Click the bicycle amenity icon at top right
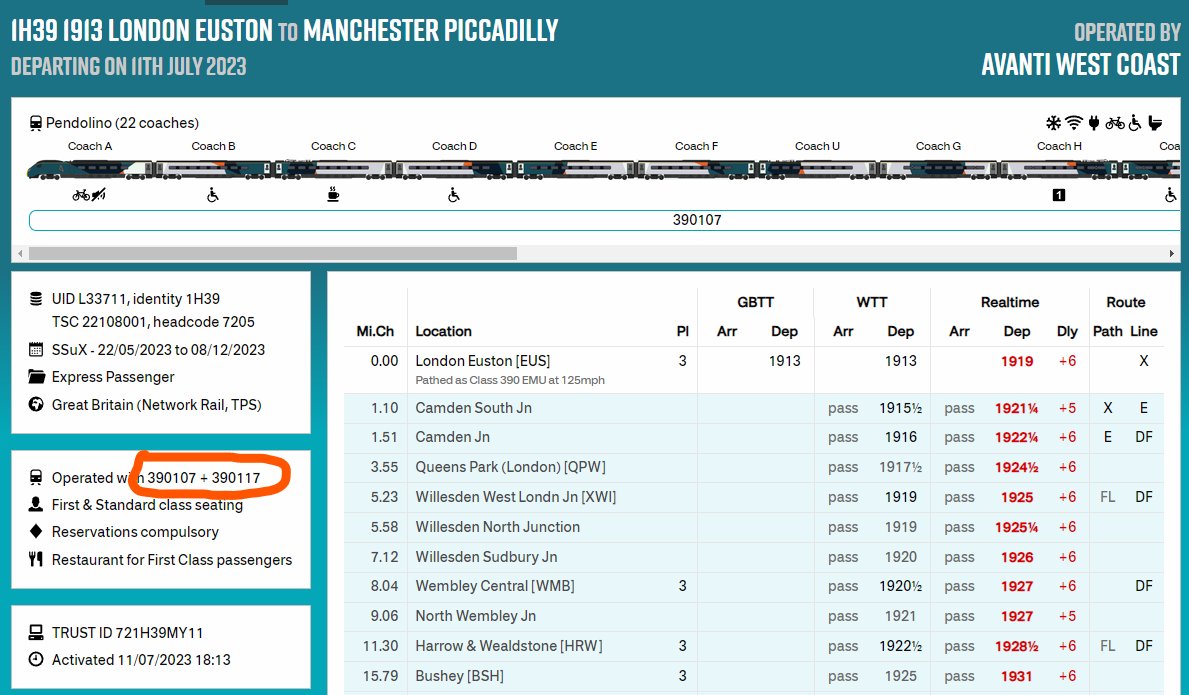The image size is (1189, 695). [1115, 123]
